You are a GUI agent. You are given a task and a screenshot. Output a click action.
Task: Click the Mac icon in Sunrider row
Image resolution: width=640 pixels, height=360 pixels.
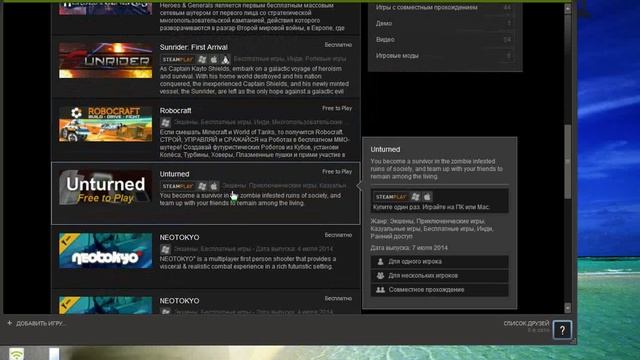pos(213,60)
